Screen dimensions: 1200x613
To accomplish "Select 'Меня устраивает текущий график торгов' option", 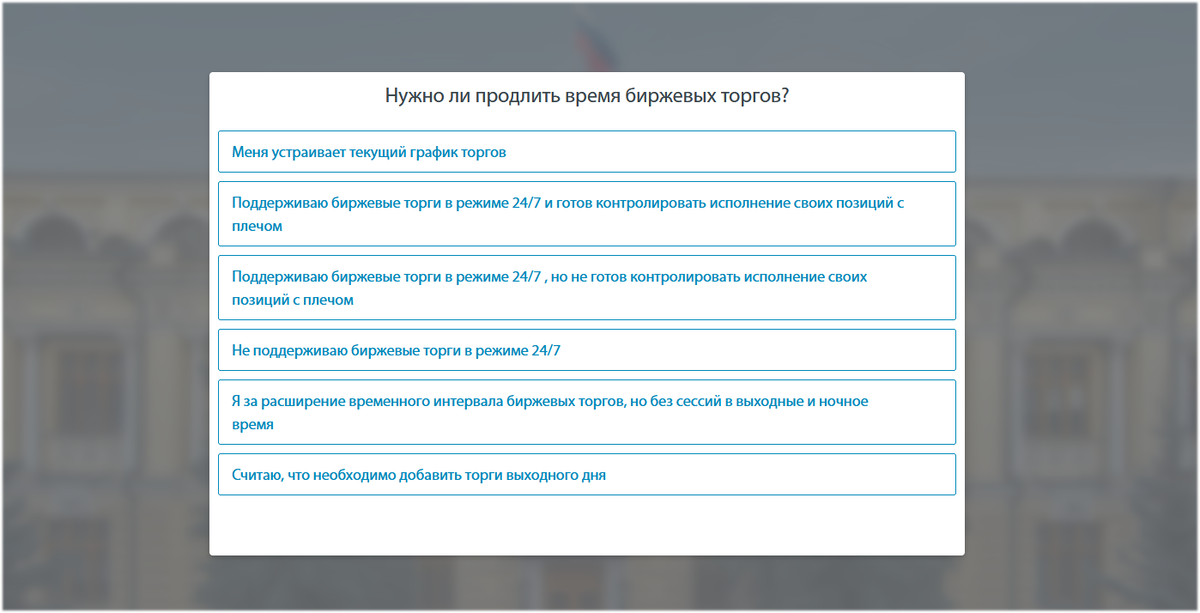I will [587, 152].
